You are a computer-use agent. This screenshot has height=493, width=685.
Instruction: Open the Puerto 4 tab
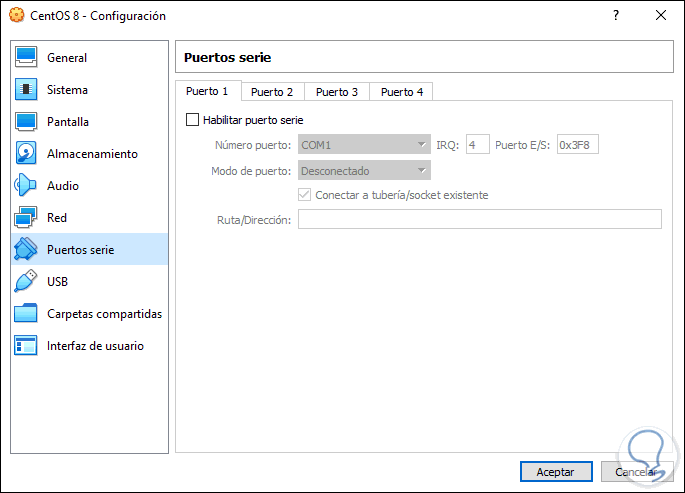(x=401, y=92)
